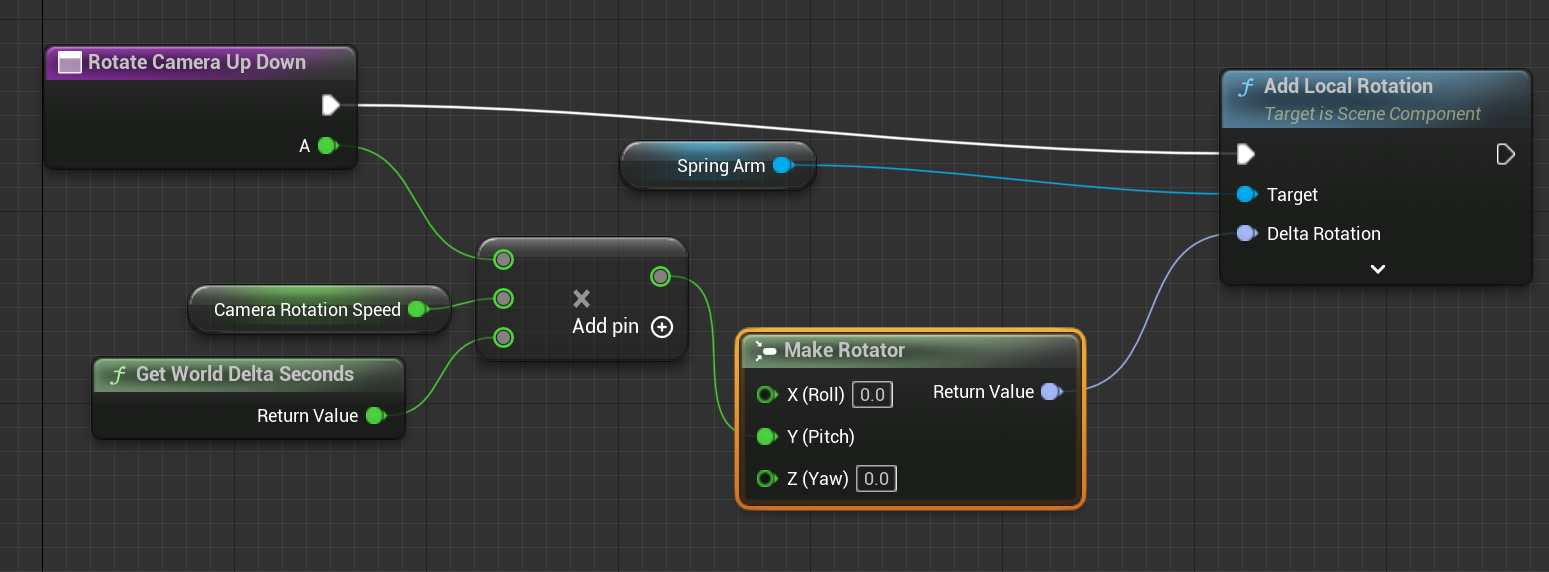Click the Delta Rotation input pin
1549x572 pixels.
pyautogui.click(x=1246, y=234)
